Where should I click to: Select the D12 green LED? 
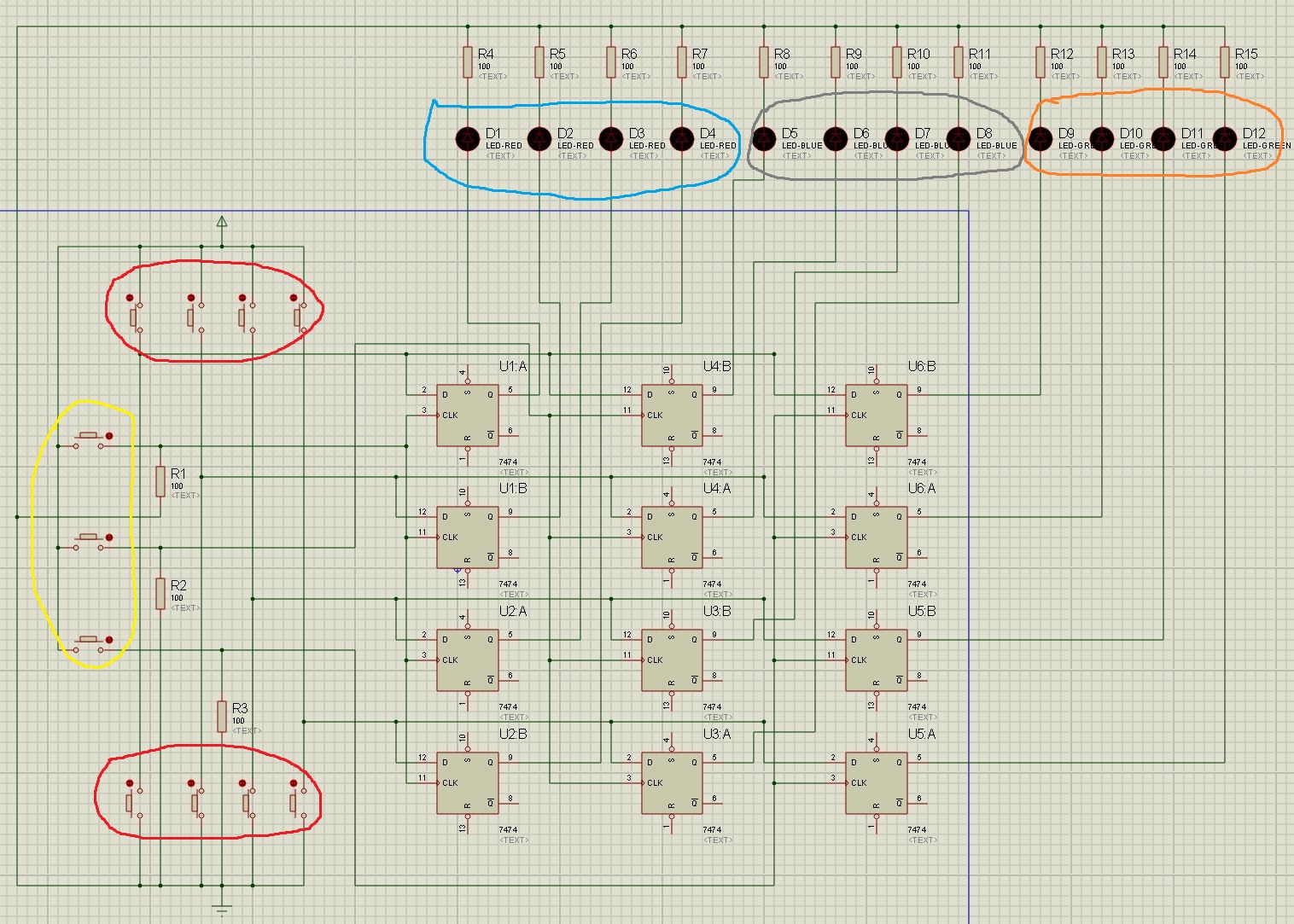(x=1225, y=138)
